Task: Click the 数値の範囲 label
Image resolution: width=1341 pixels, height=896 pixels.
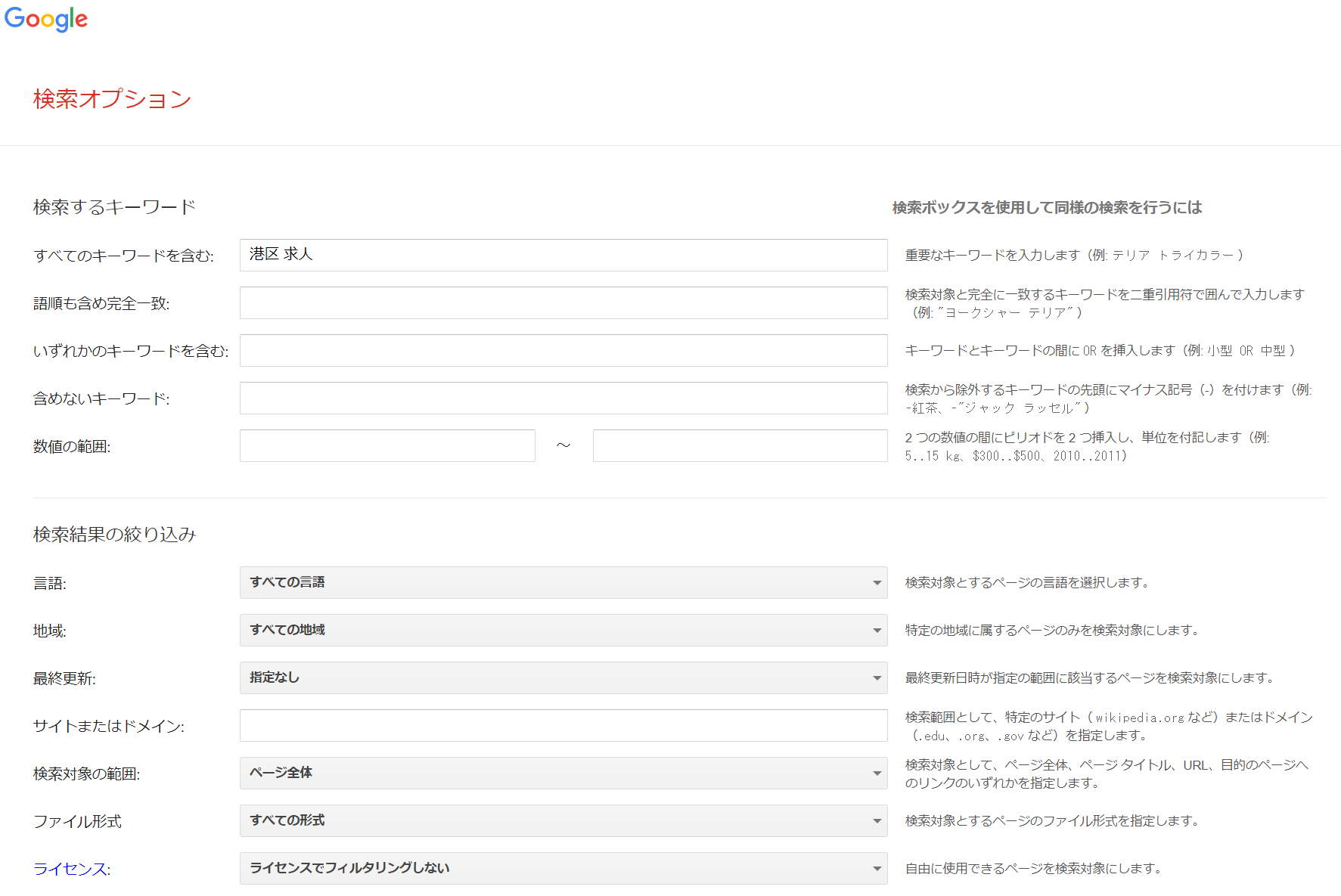Action: point(72,446)
